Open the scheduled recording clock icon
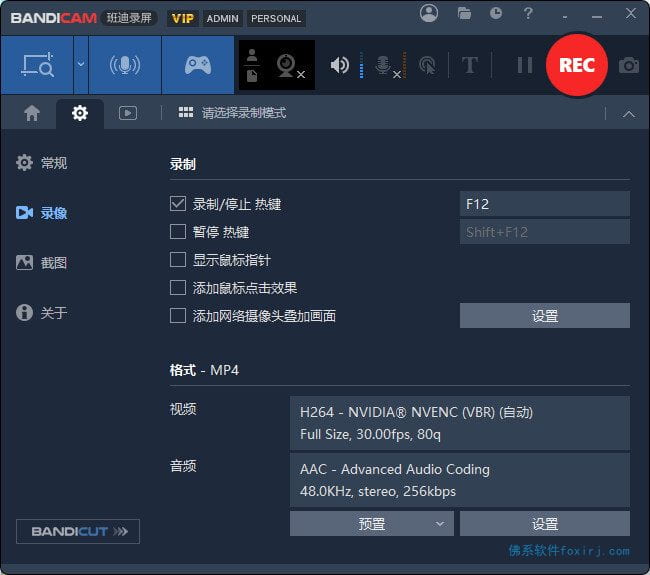 [496, 14]
